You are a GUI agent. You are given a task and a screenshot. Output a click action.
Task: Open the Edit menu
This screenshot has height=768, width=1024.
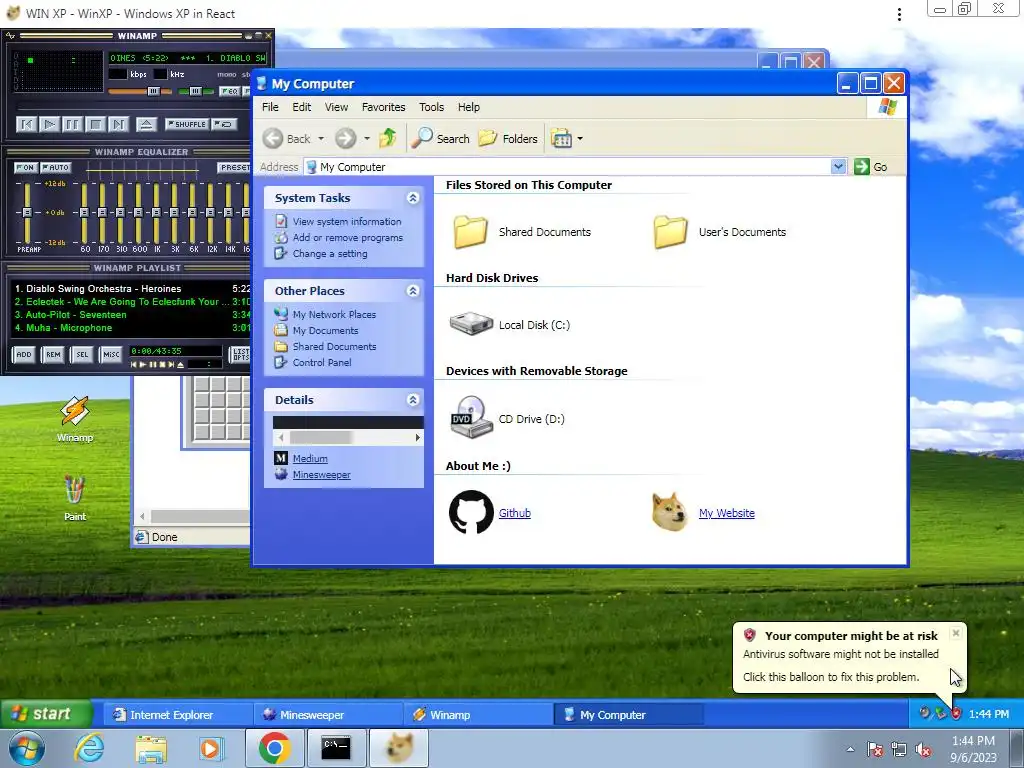point(301,107)
